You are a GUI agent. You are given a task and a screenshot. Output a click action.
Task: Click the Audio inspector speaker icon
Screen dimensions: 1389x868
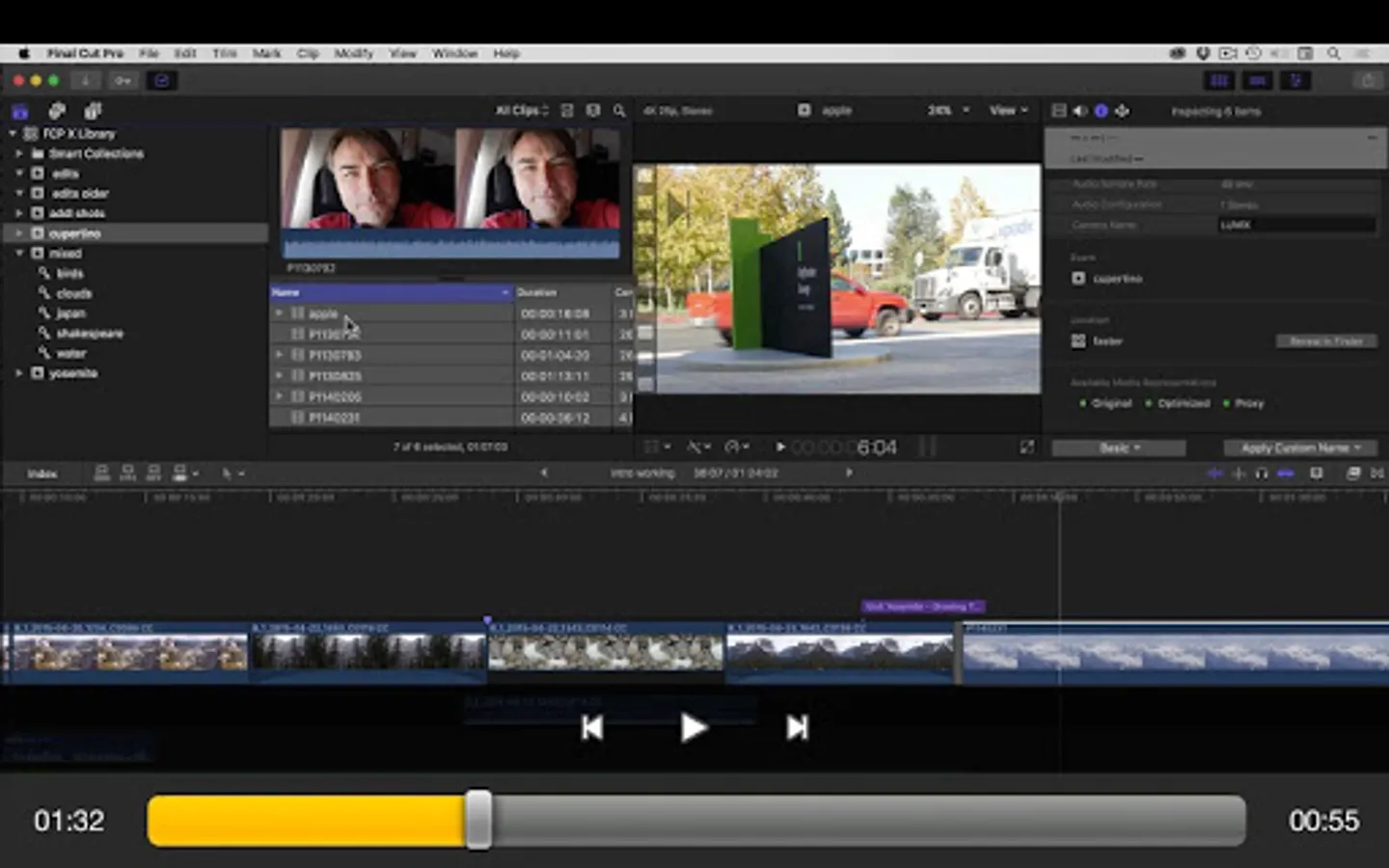[1079, 111]
